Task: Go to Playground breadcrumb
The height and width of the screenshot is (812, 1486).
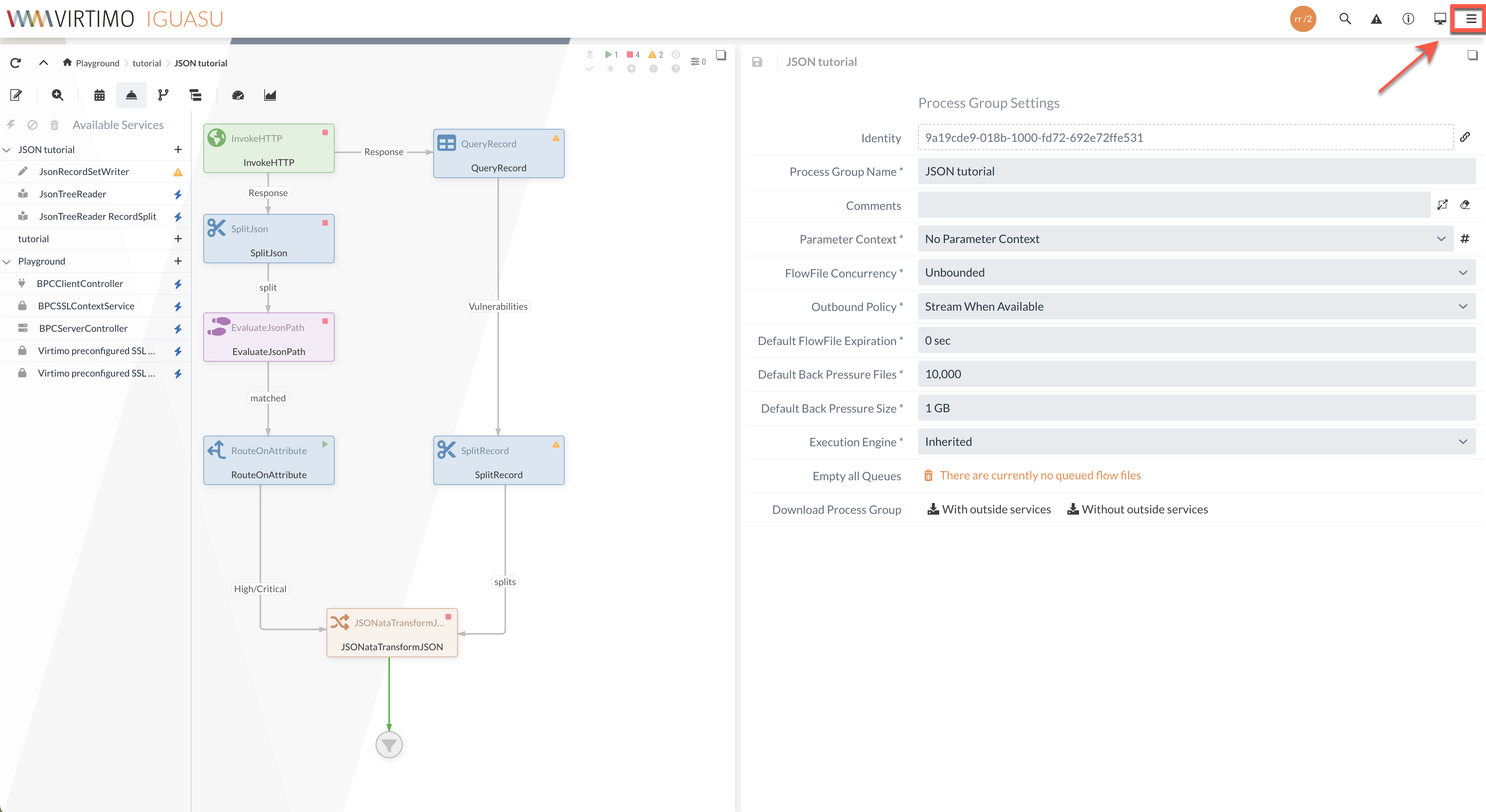Action: pos(97,63)
